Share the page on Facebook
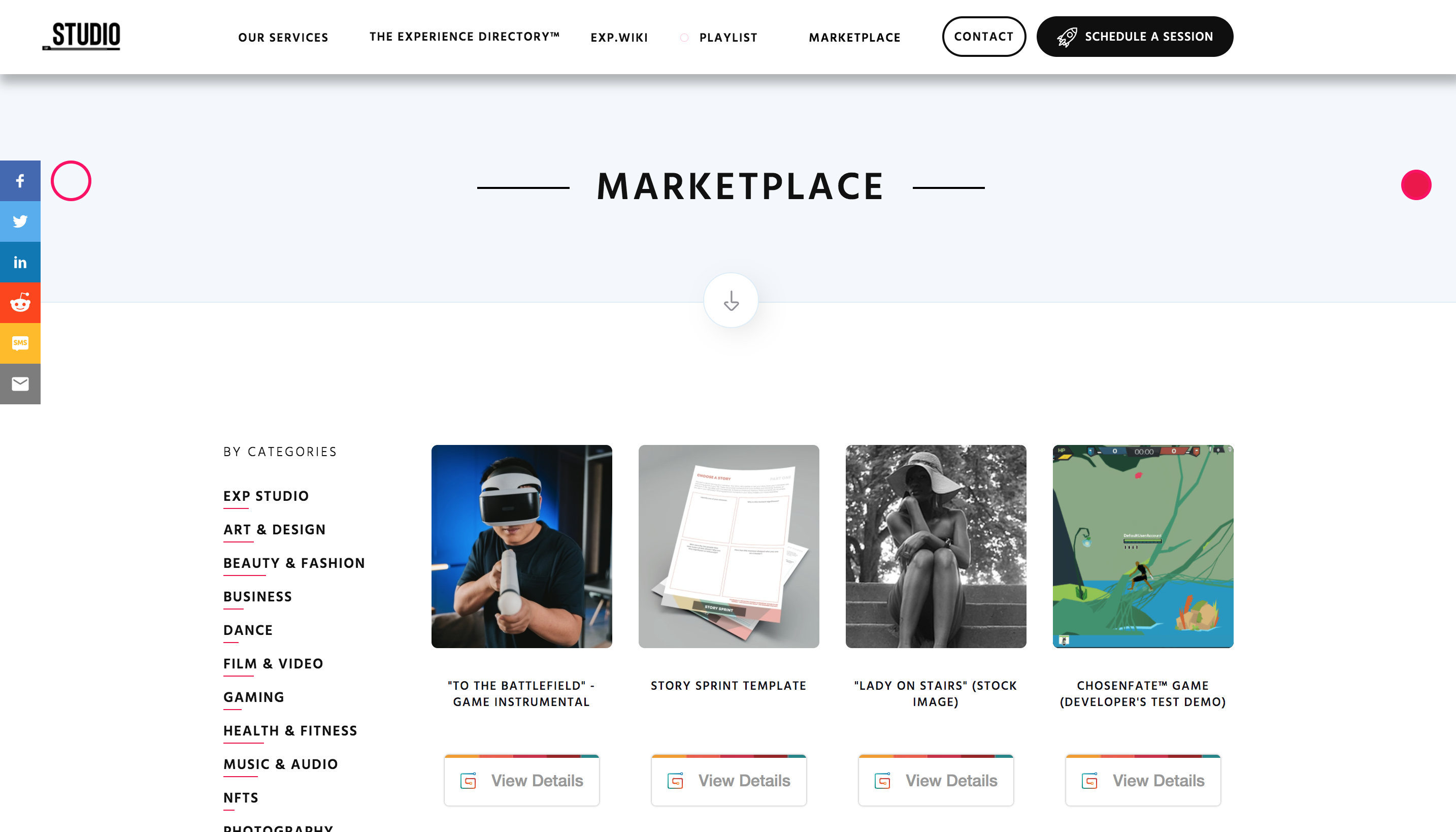 pos(20,181)
